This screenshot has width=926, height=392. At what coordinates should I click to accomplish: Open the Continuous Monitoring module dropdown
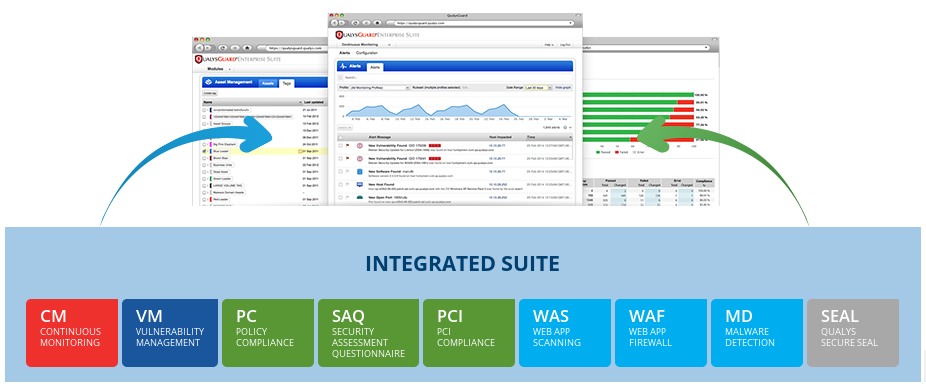[367, 44]
